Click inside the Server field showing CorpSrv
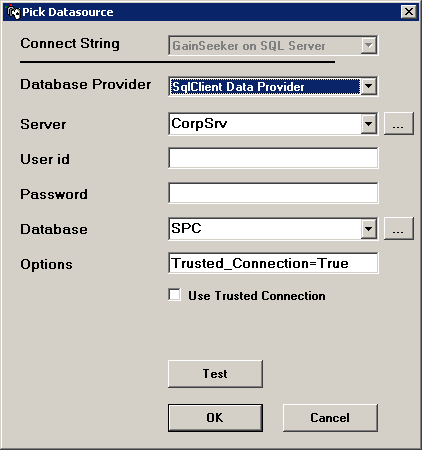 coord(265,124)
